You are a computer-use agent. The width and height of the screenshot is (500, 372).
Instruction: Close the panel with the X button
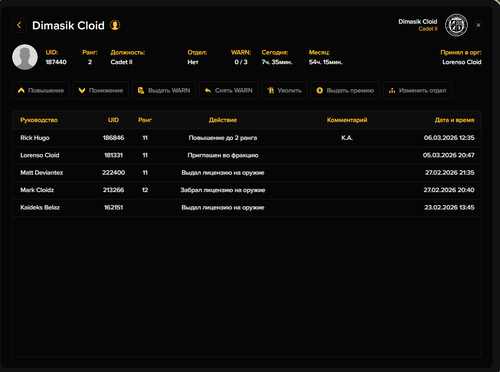point(478,25)
